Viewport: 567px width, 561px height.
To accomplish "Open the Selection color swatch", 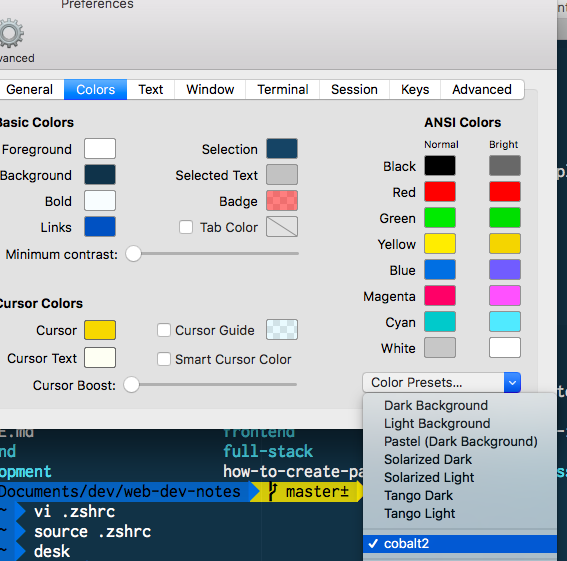I will [282, 148].
